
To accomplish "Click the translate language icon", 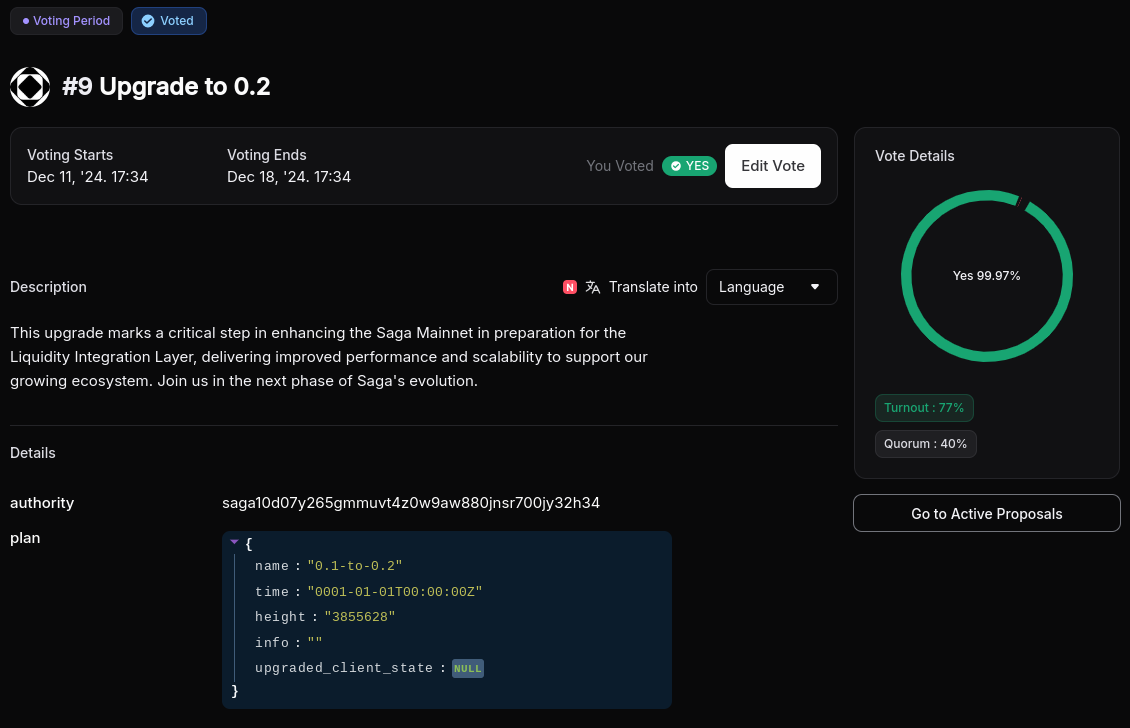I will (x=592, y=287).
